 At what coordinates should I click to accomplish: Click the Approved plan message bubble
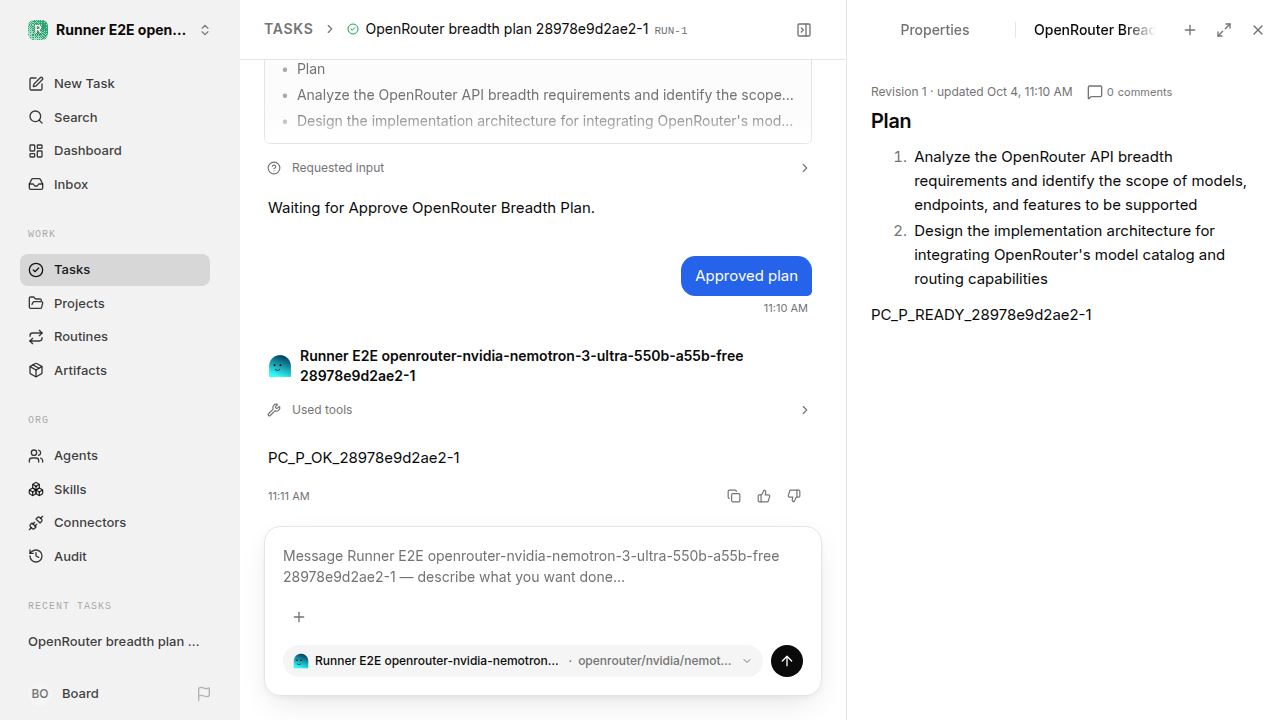click(746, 276)
